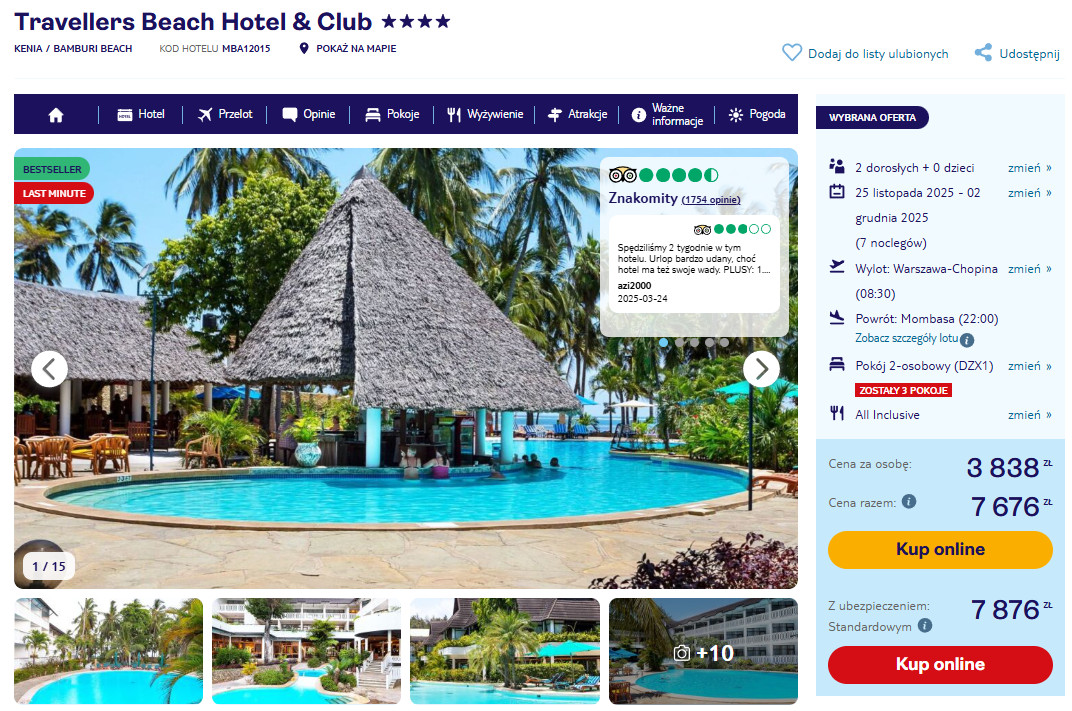Viewport: 1072px width, 711px height.
Task: Open info icon next to Cena razem
Action: (909, 501)
